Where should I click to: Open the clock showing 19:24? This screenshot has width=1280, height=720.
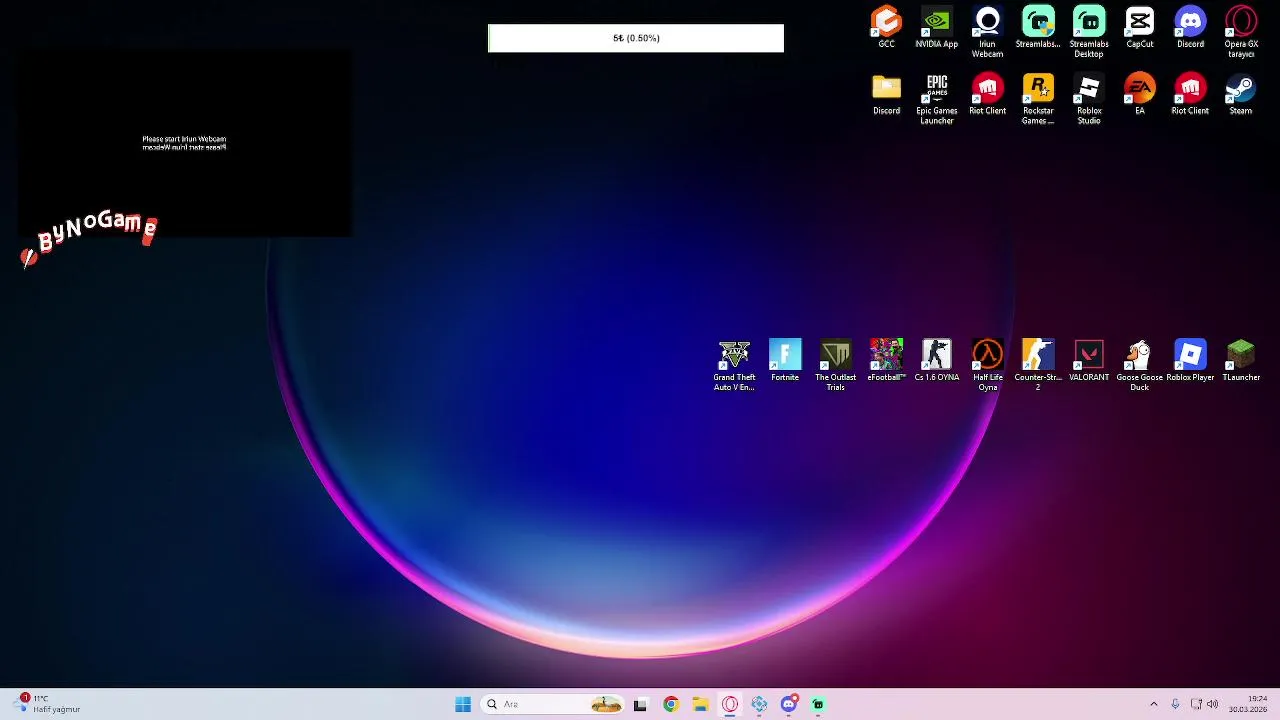(x=1249, y=704)
